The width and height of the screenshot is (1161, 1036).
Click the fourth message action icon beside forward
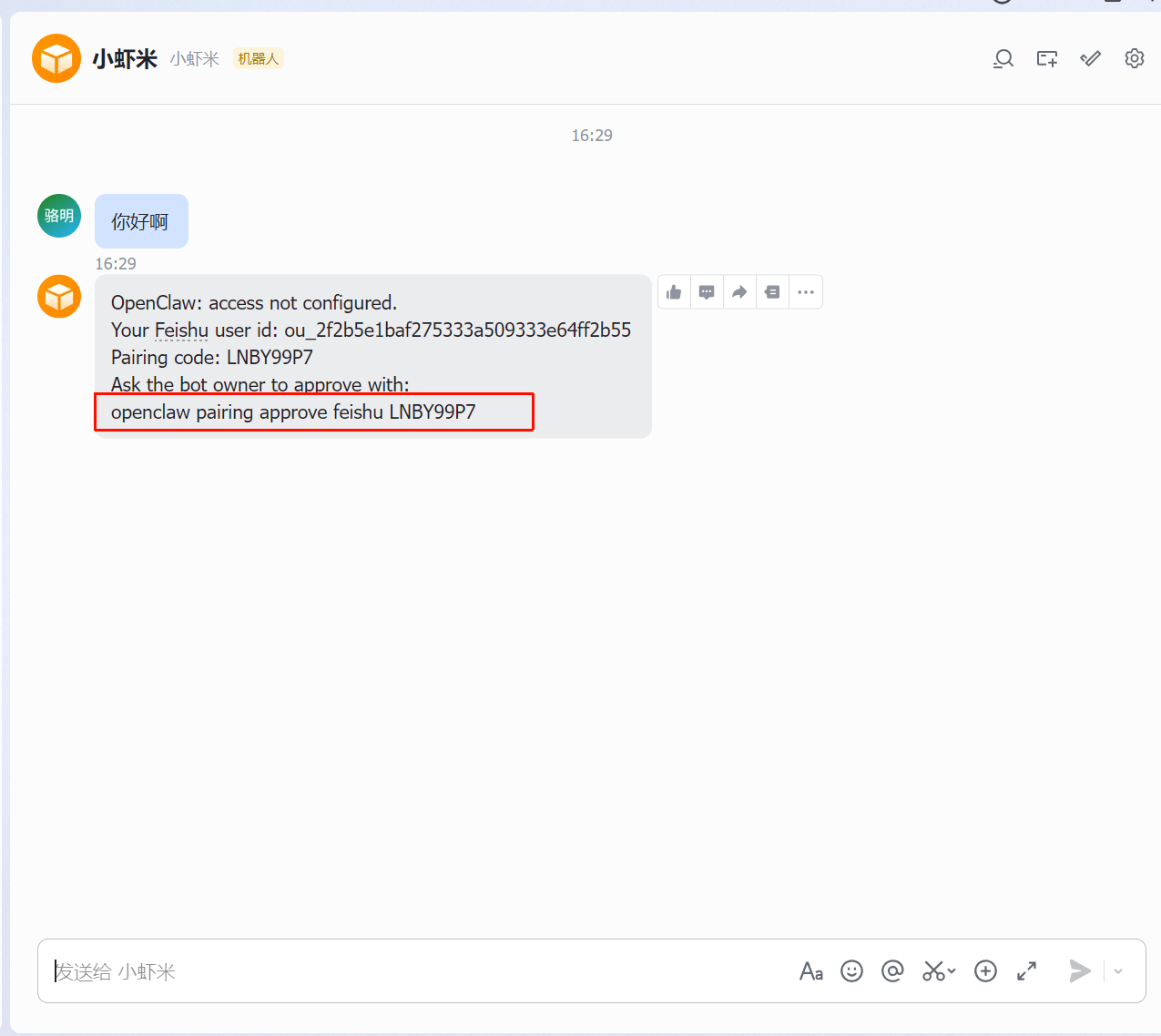pyautogui.click(x=772, y=292)
